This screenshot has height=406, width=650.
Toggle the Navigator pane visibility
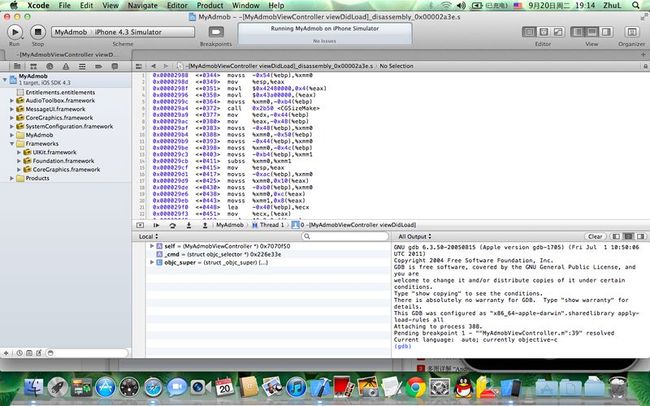tap(577, 32)
